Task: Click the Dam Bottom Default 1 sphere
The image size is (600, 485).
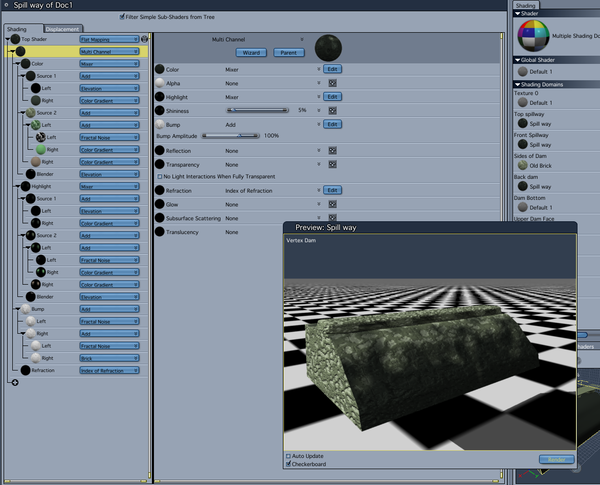Action: click(x=522, y=207)
